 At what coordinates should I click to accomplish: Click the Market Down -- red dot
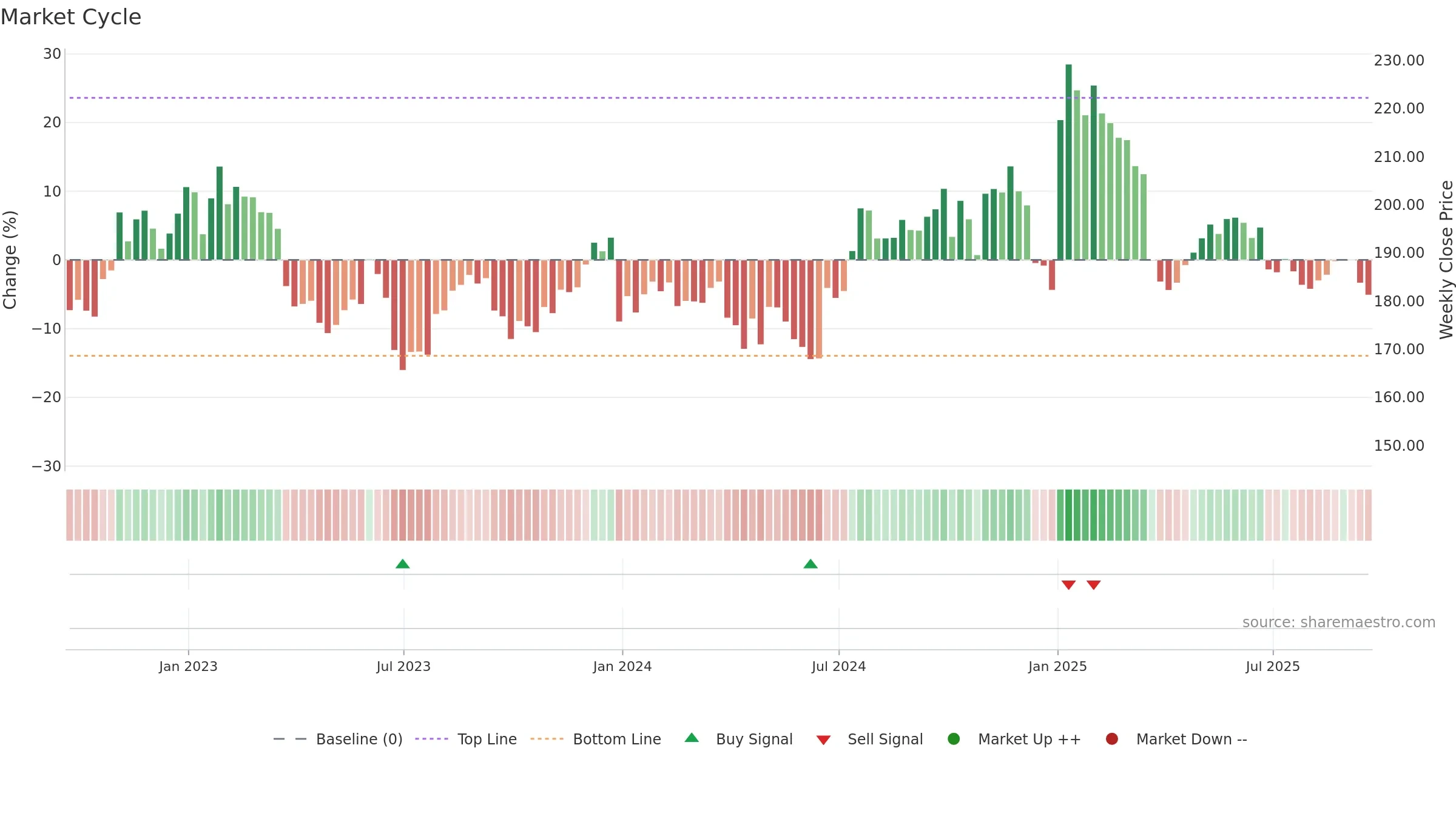[x=1112, y=739]
